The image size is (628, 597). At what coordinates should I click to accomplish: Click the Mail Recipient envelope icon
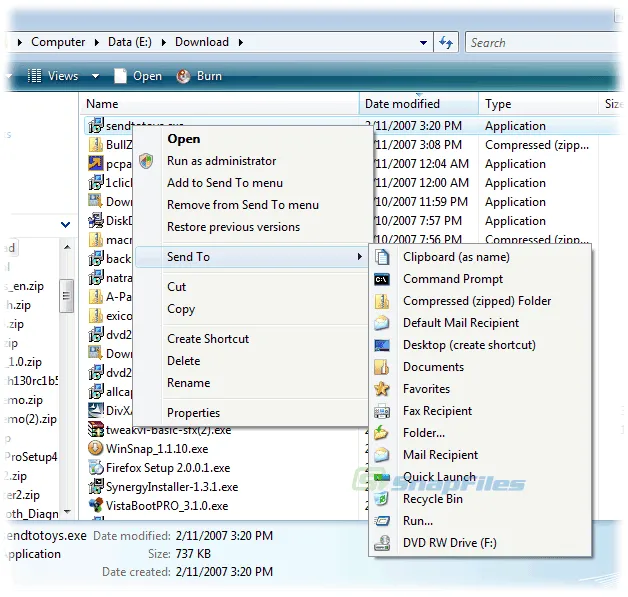coord(382,455)
